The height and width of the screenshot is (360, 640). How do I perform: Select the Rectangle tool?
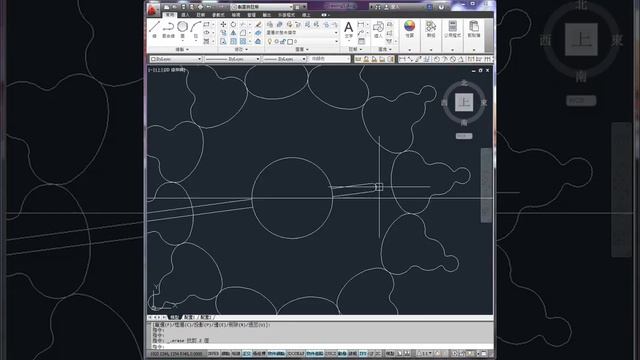206,24
